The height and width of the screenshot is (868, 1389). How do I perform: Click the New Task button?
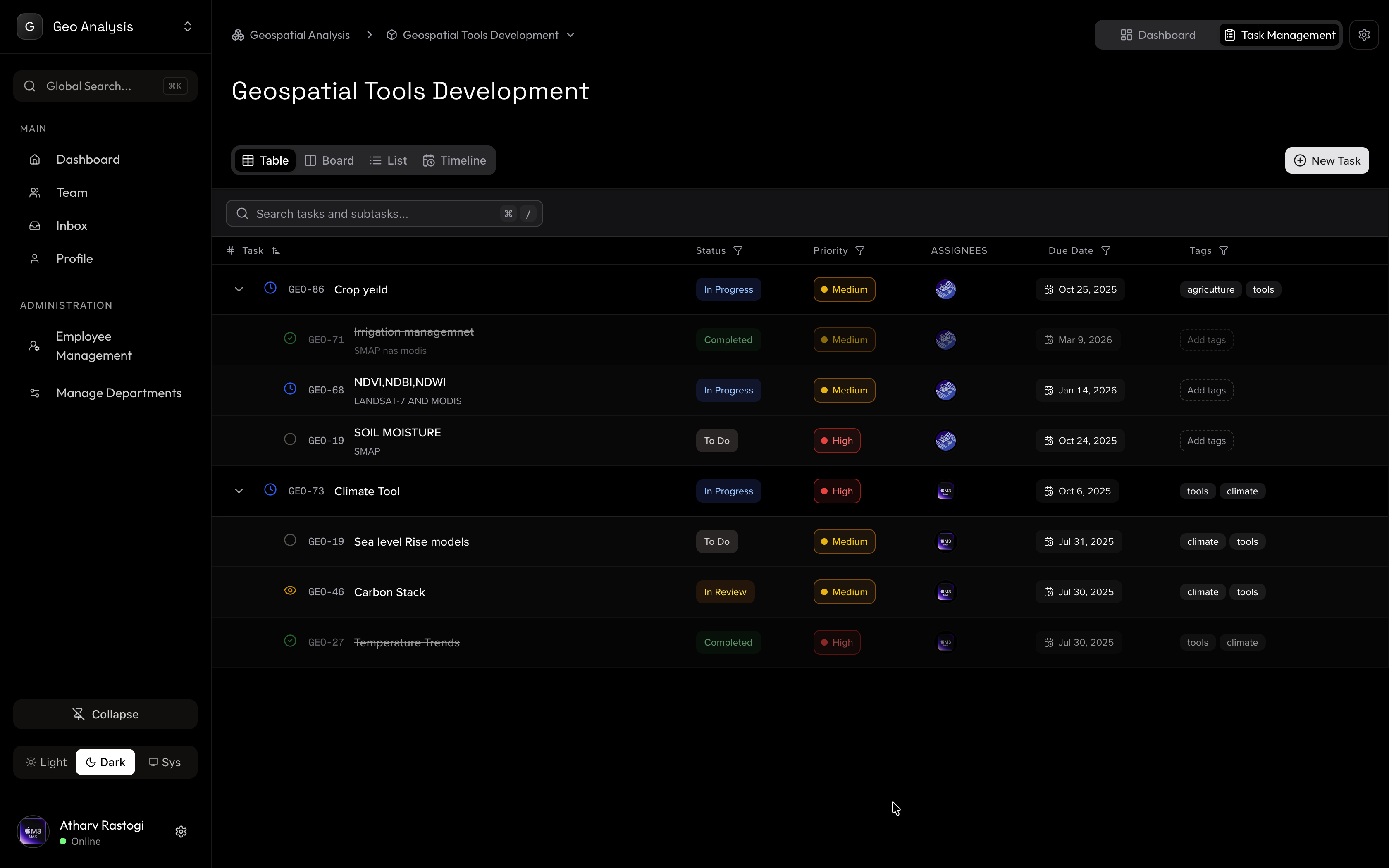coord(1327,160)
